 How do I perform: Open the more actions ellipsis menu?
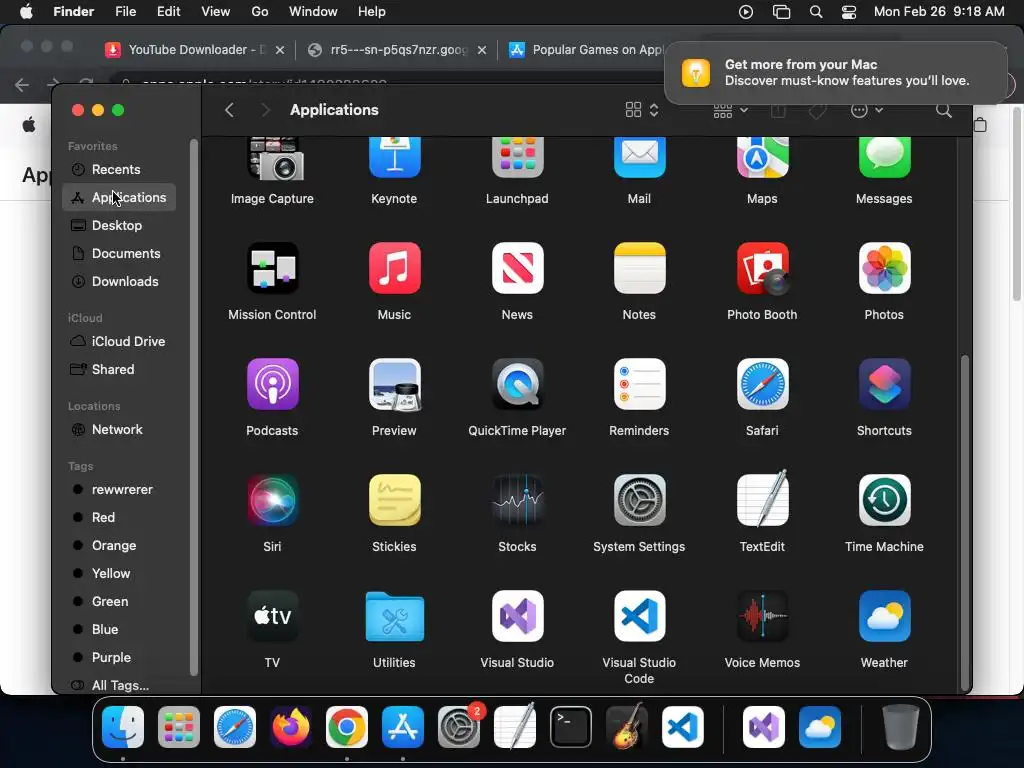[x=867, y=110]
